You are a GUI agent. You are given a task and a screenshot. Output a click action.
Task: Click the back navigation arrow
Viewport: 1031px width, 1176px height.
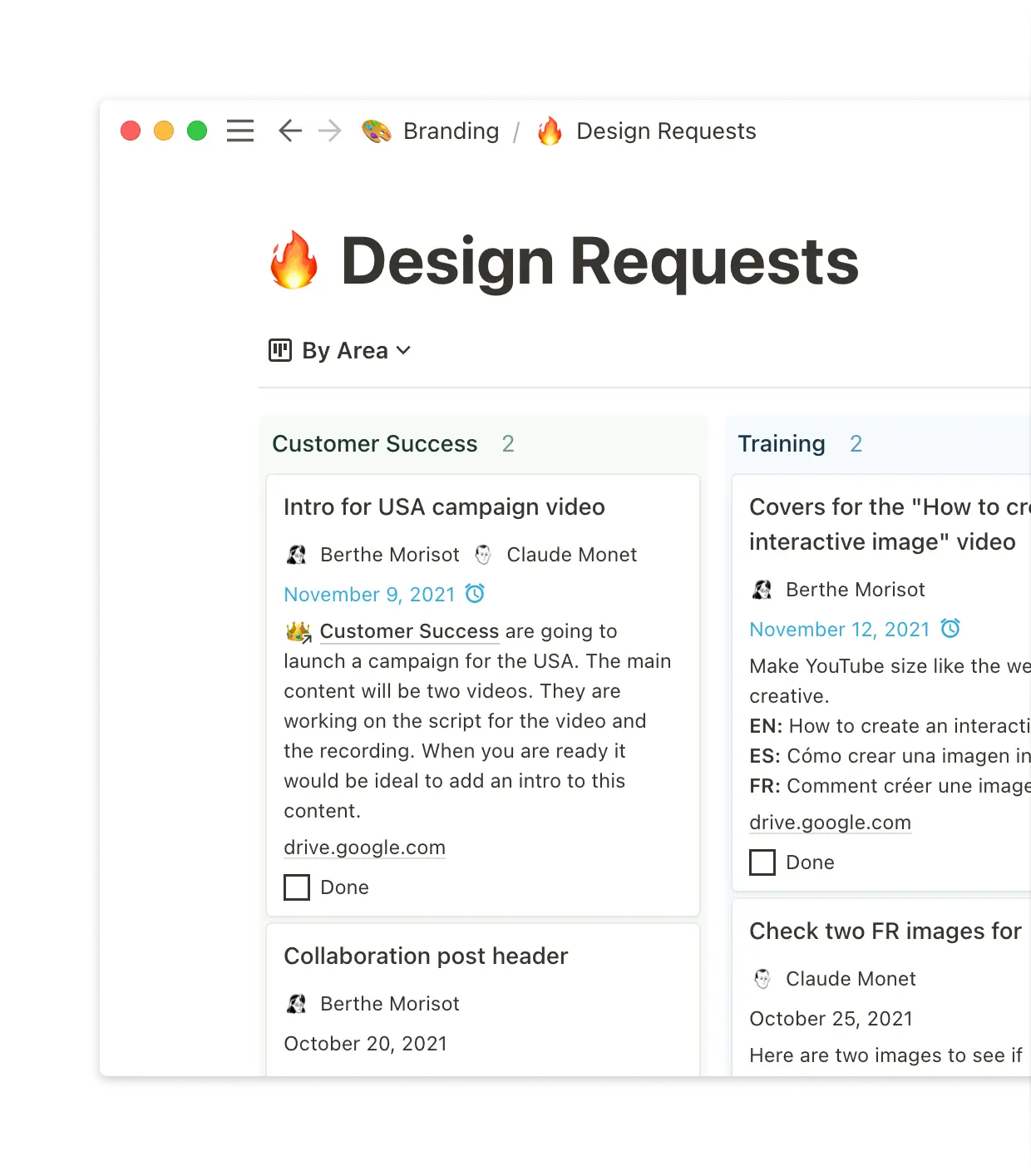tap(289, 131)
